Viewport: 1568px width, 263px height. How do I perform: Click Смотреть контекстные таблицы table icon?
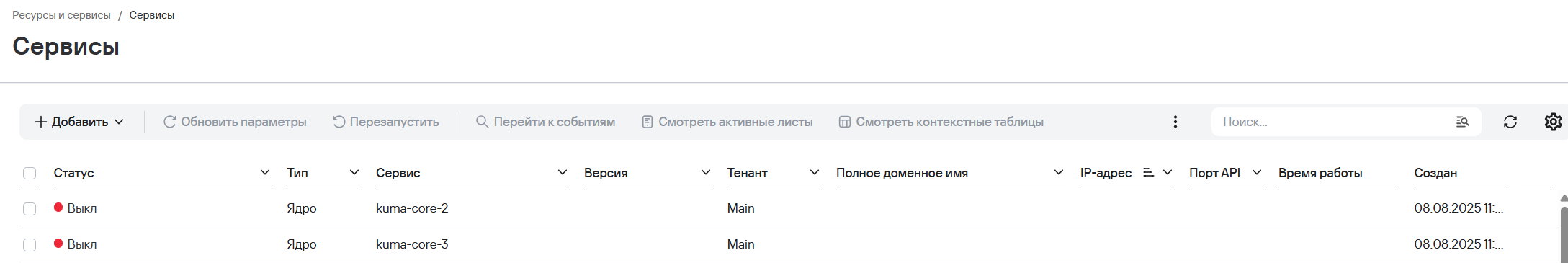[x=845, y=122]
